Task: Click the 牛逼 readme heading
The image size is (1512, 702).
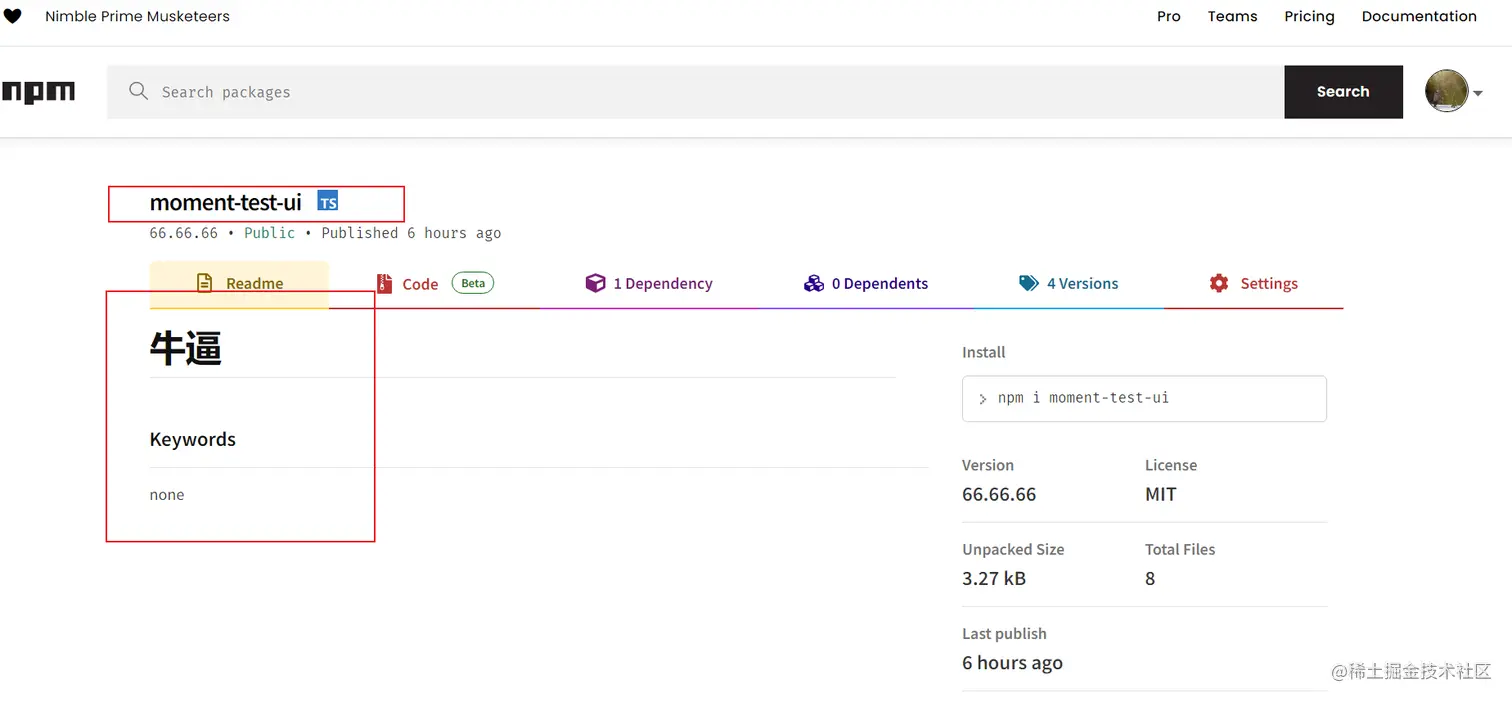Action: 186,348
